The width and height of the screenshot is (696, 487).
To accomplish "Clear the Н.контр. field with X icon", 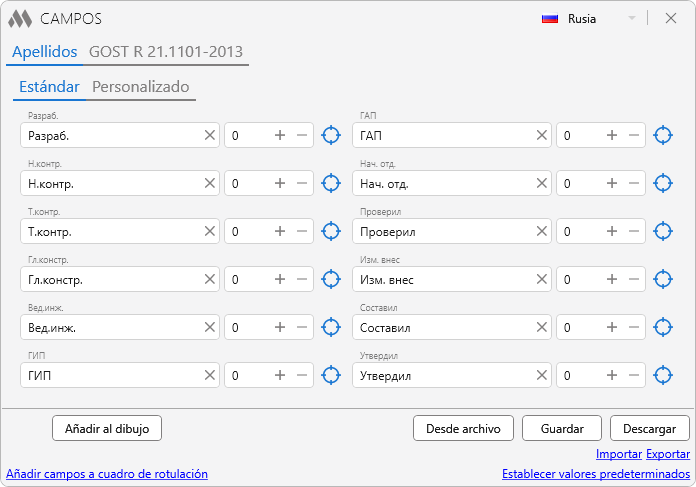I will (x=210, y=183).
